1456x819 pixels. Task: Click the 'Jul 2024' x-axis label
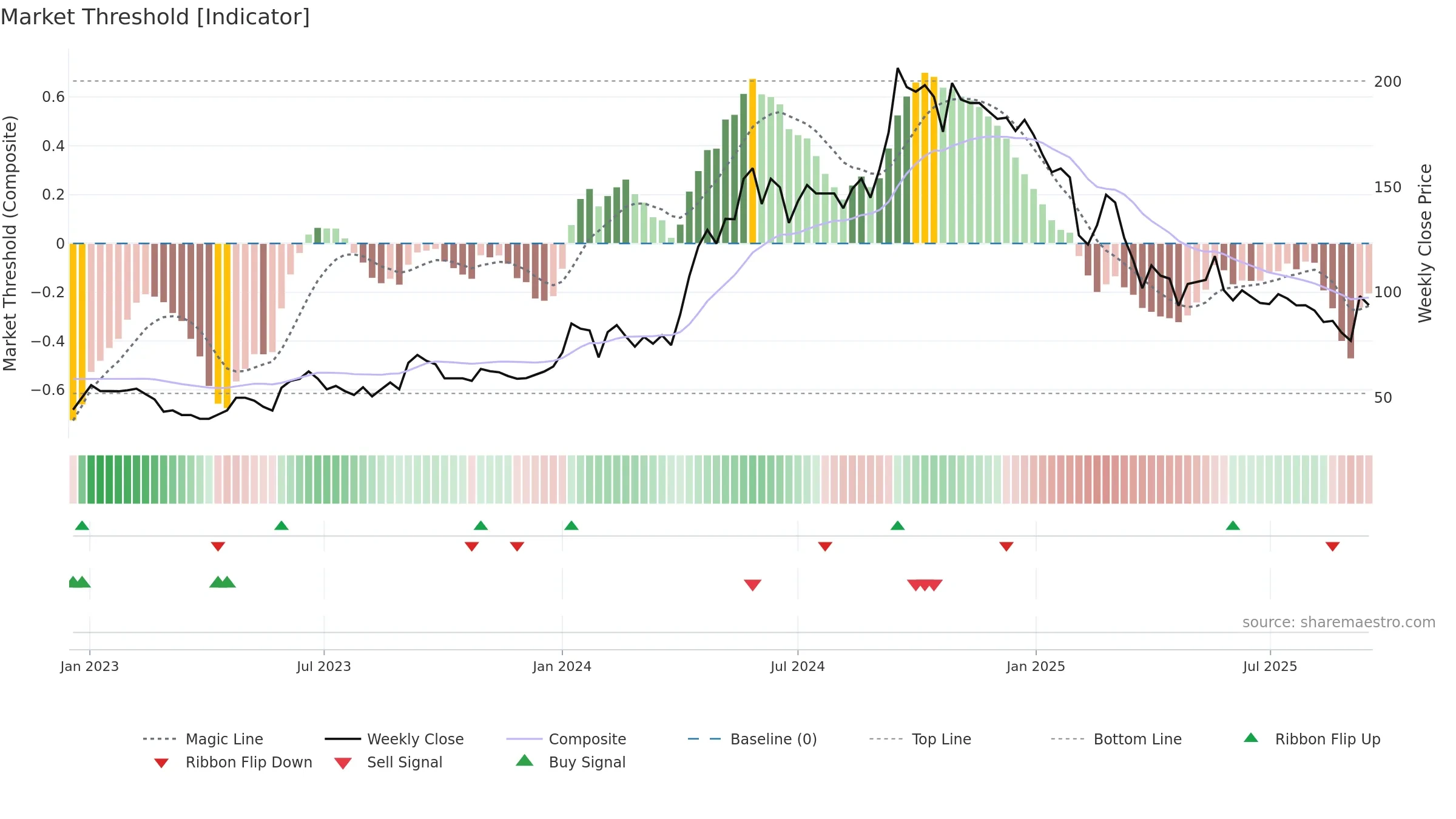pyautogui.click(x=798, y=667)
